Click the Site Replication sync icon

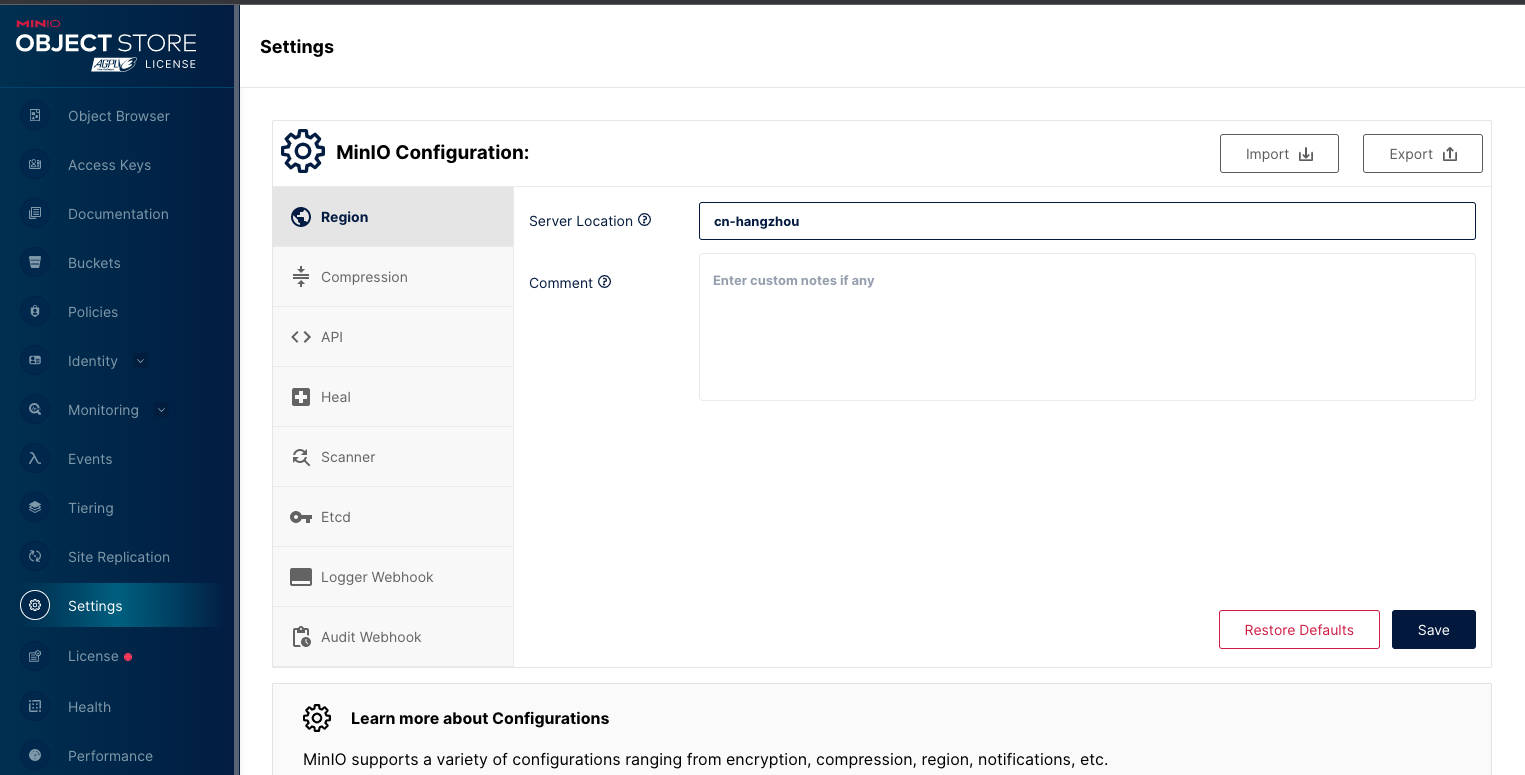click(35, 557)
